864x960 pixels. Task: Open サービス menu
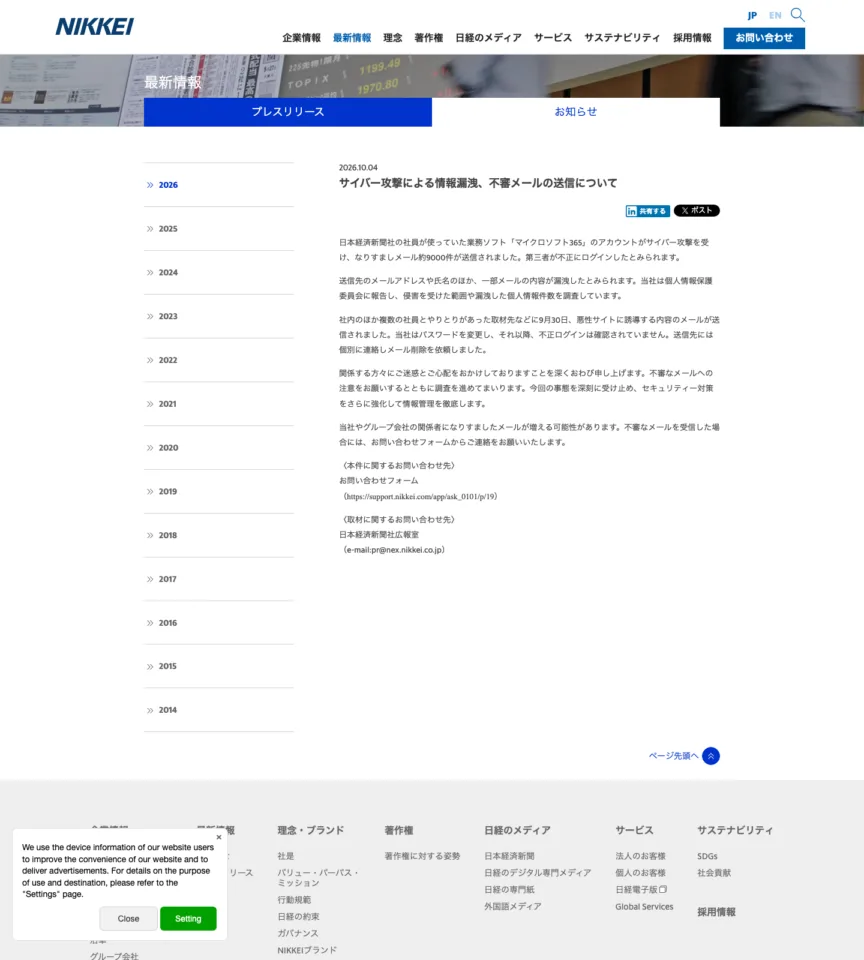pyautogui.click(x=553, y=38)
